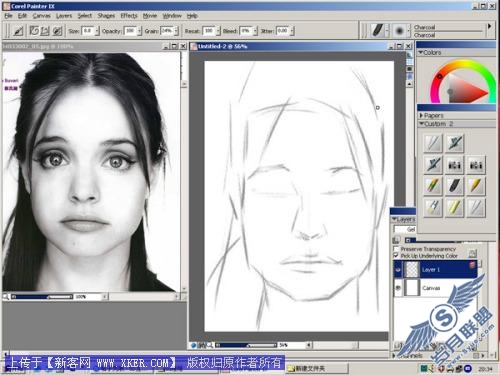
Task: Open the Effects menu
Action: (x=129, y=16)
